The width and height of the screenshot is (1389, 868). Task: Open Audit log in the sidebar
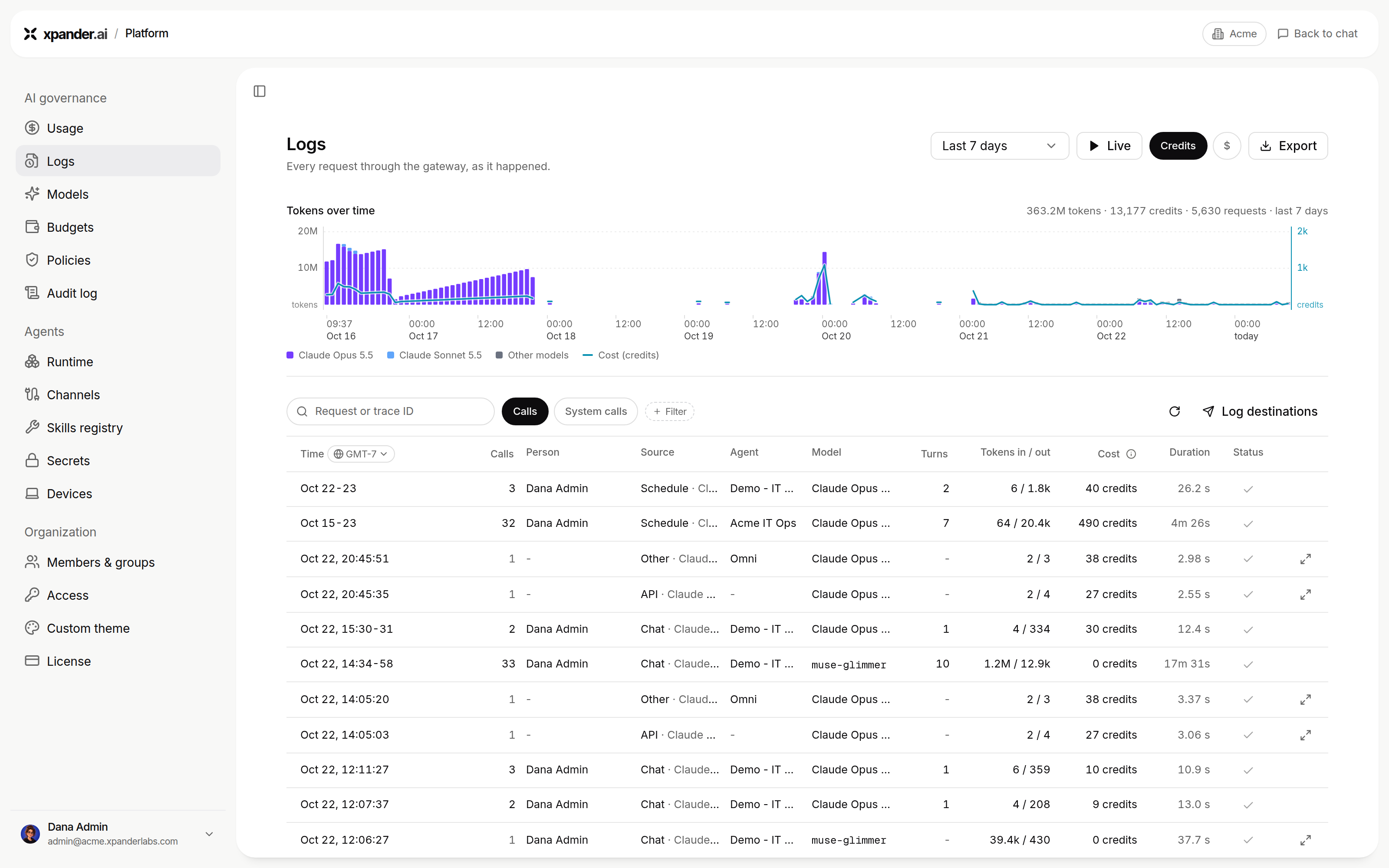pos(118,293)
